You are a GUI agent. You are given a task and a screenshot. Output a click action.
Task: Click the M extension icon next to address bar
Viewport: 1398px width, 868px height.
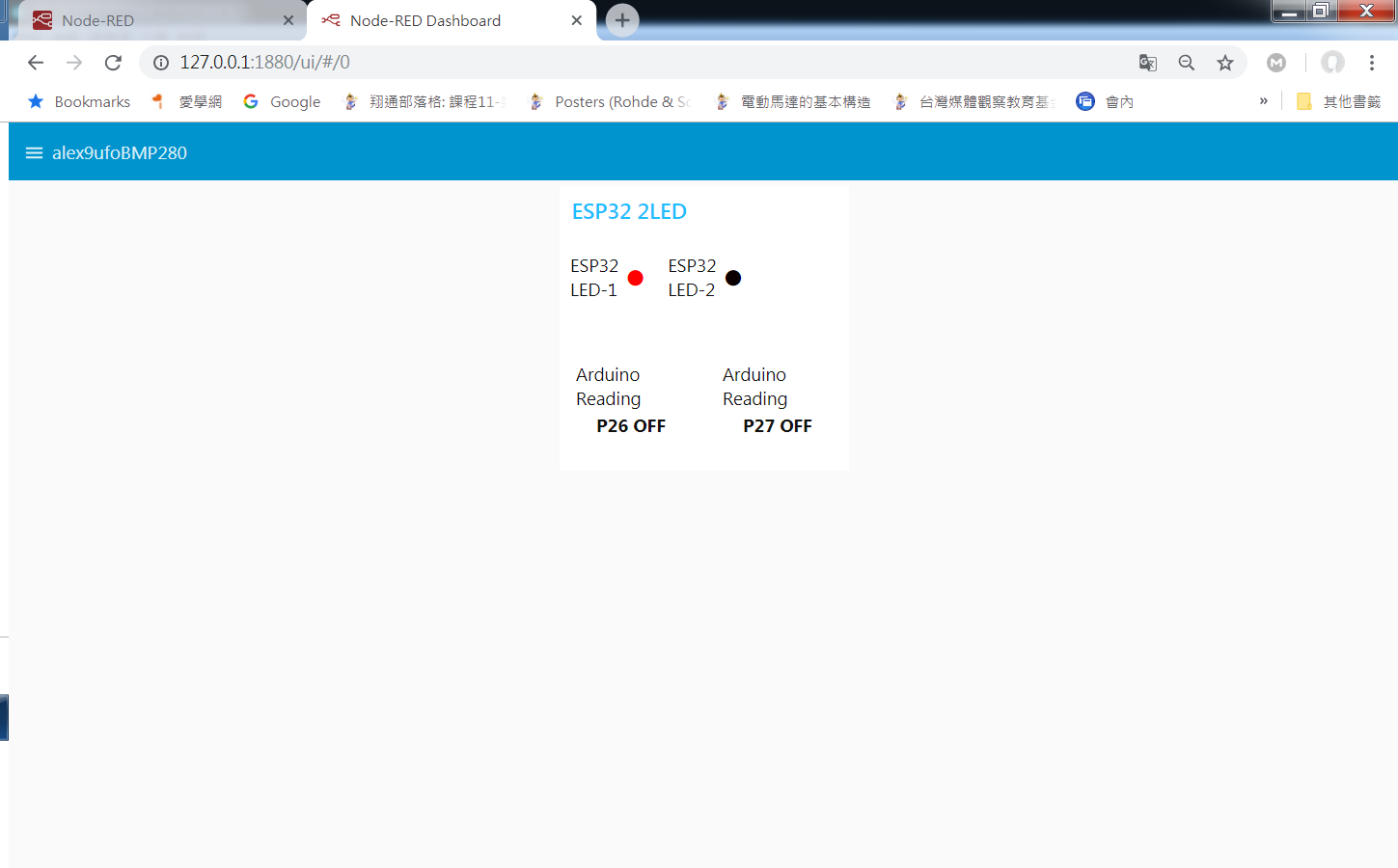pyautogui.click(x=1275, y=62)
